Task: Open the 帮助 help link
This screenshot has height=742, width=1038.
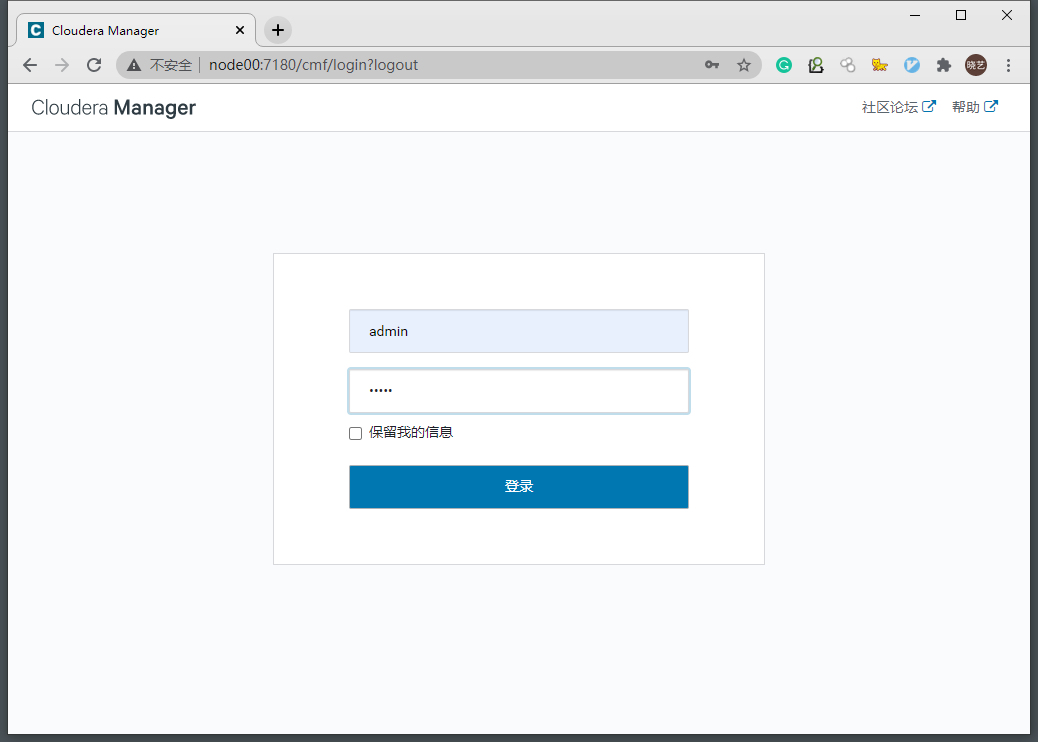Action: [974, 107]
